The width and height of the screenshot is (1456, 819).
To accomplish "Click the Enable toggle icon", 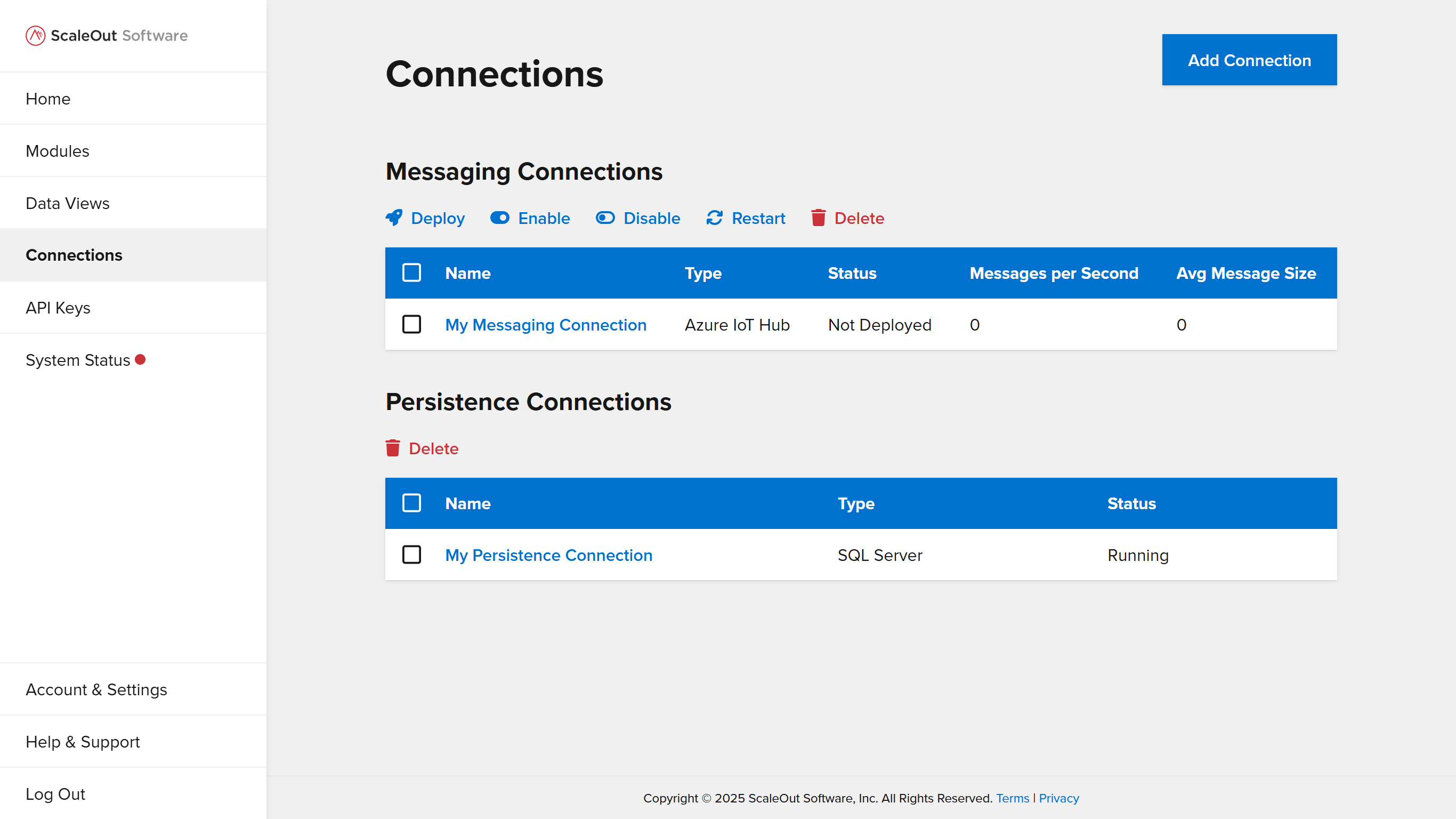I will tap(500, 218).
